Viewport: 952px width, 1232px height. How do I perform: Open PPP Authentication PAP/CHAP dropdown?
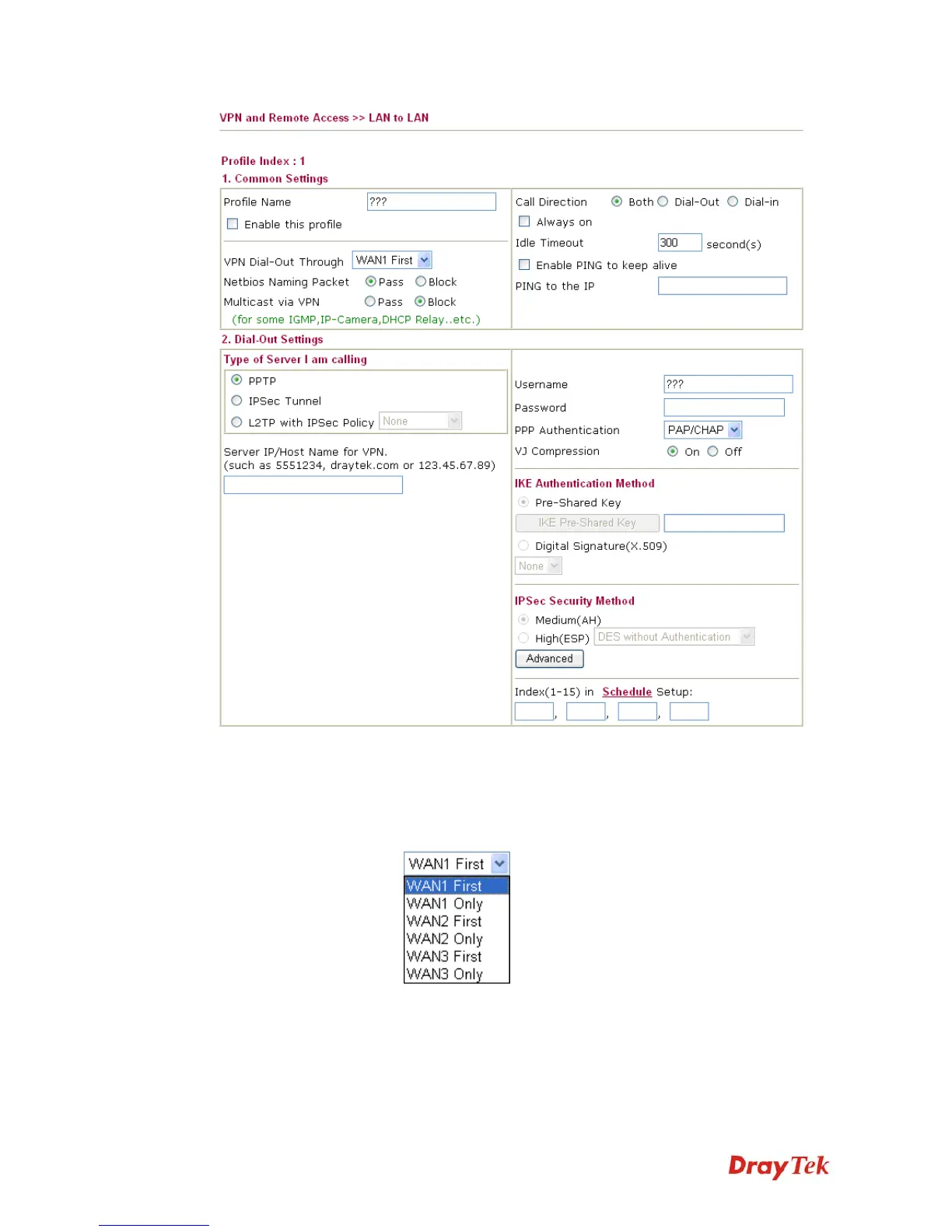[x=703, y=430]
